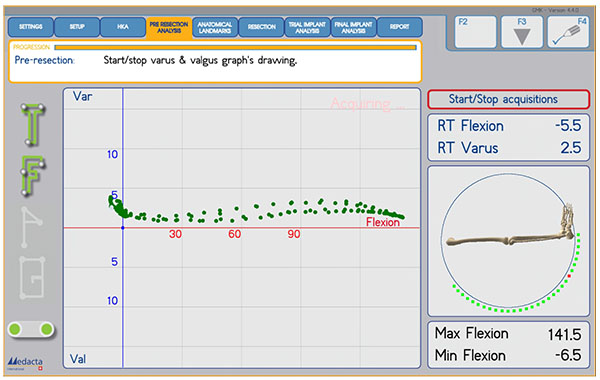This screenshot has width=600, height=380.
Task: Select the F femur tracker icon
Action: coord(33,176)
